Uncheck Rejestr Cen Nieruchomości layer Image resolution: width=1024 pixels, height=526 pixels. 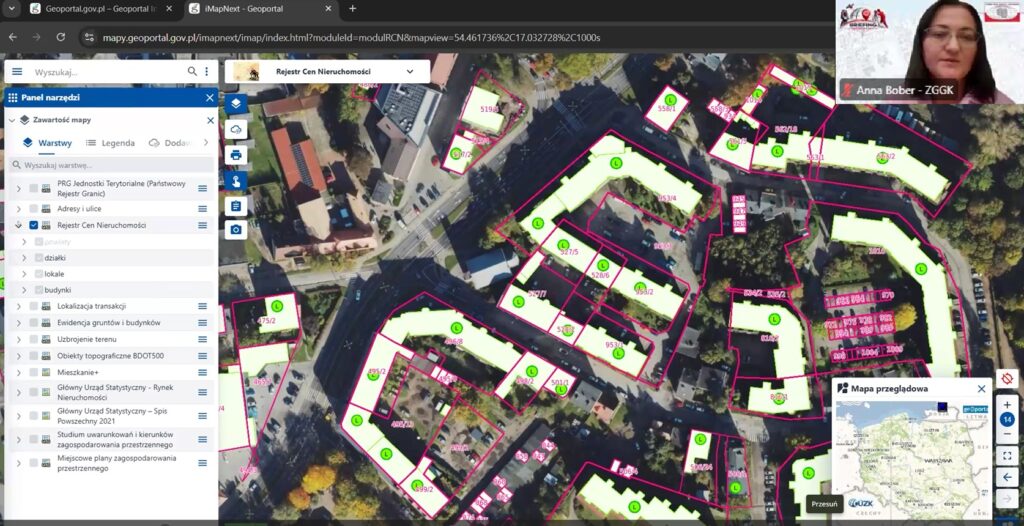click(x=34, y=225)
